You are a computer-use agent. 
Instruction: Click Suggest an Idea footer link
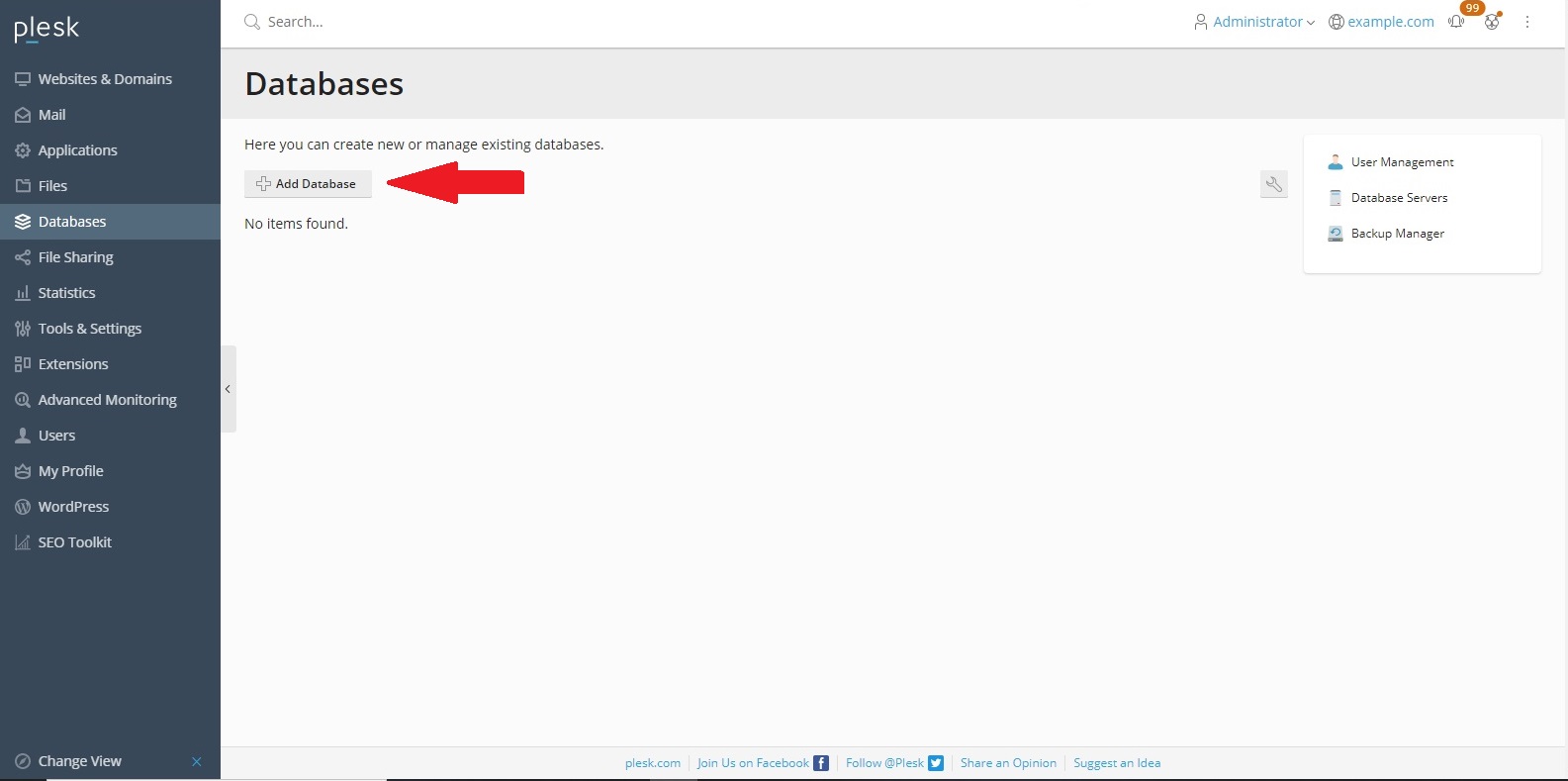point(1116,763)
